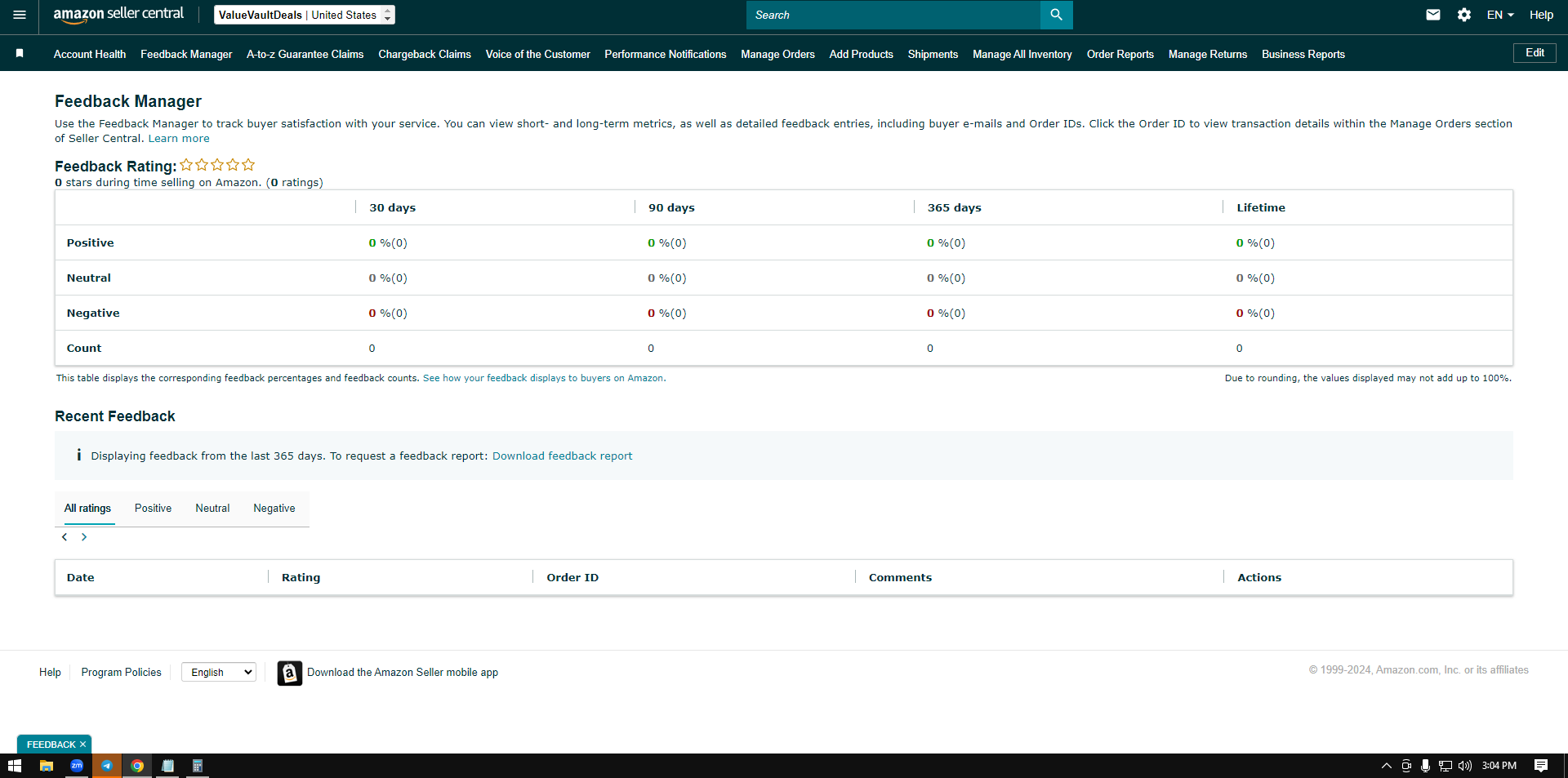The width and height of the screenshot is (1568, 778).
Task: Select the Neutral ratings tab
Action: tap(212, 508)
